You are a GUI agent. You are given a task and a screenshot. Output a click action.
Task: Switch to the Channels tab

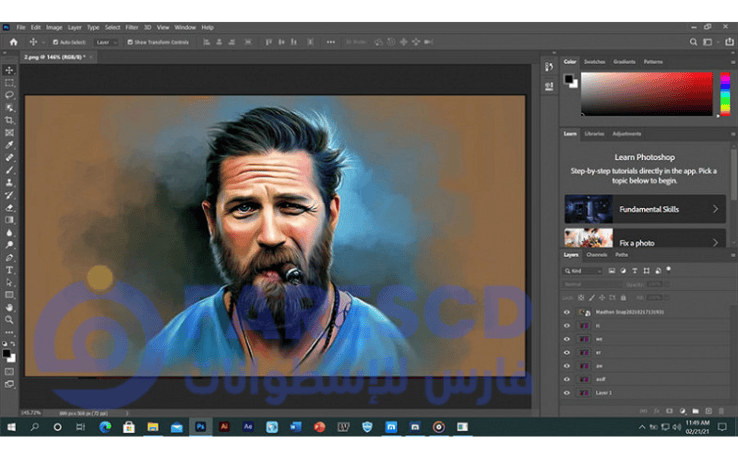597,255
